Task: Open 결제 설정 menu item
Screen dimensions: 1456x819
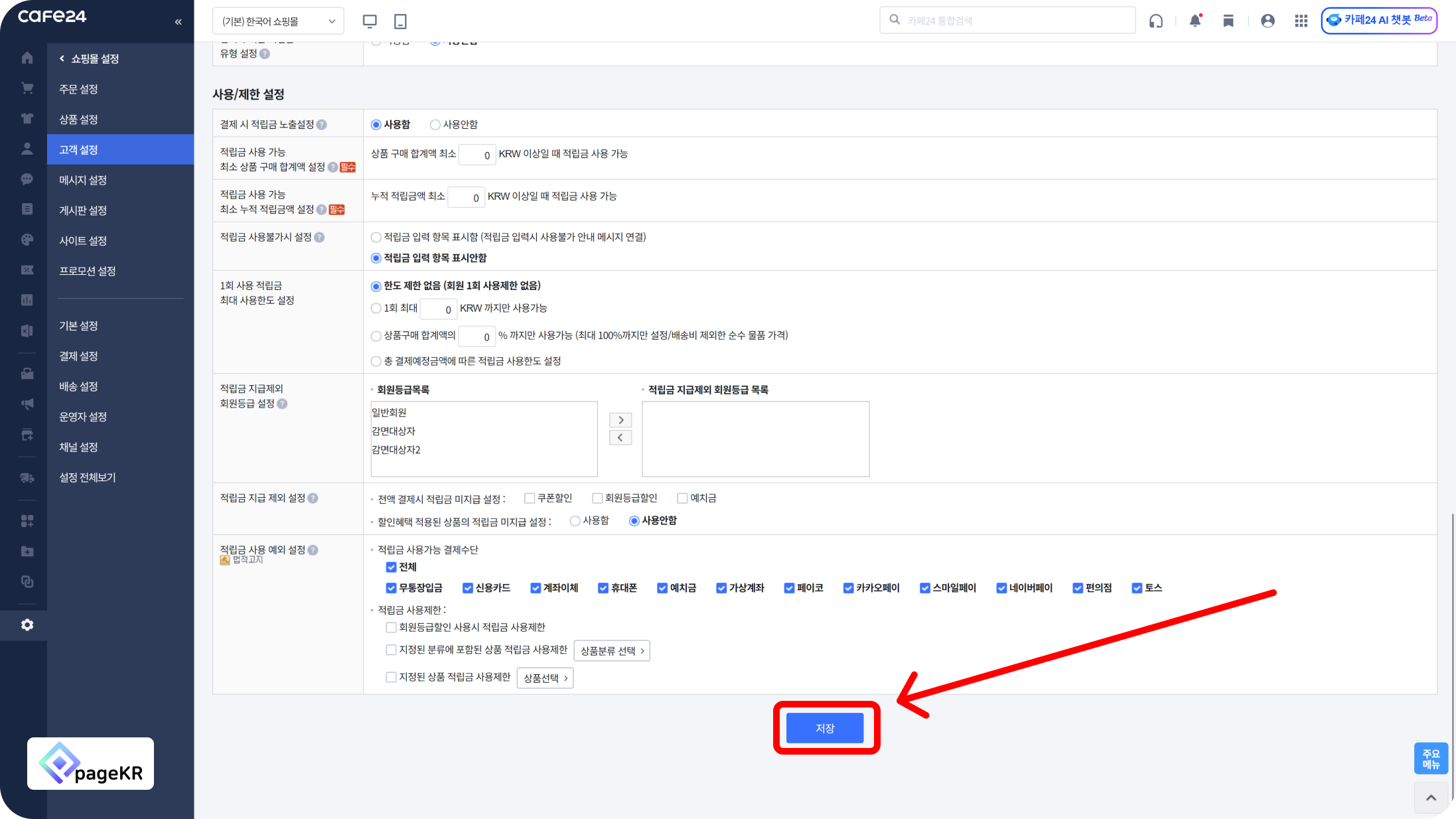Action: 78,356
